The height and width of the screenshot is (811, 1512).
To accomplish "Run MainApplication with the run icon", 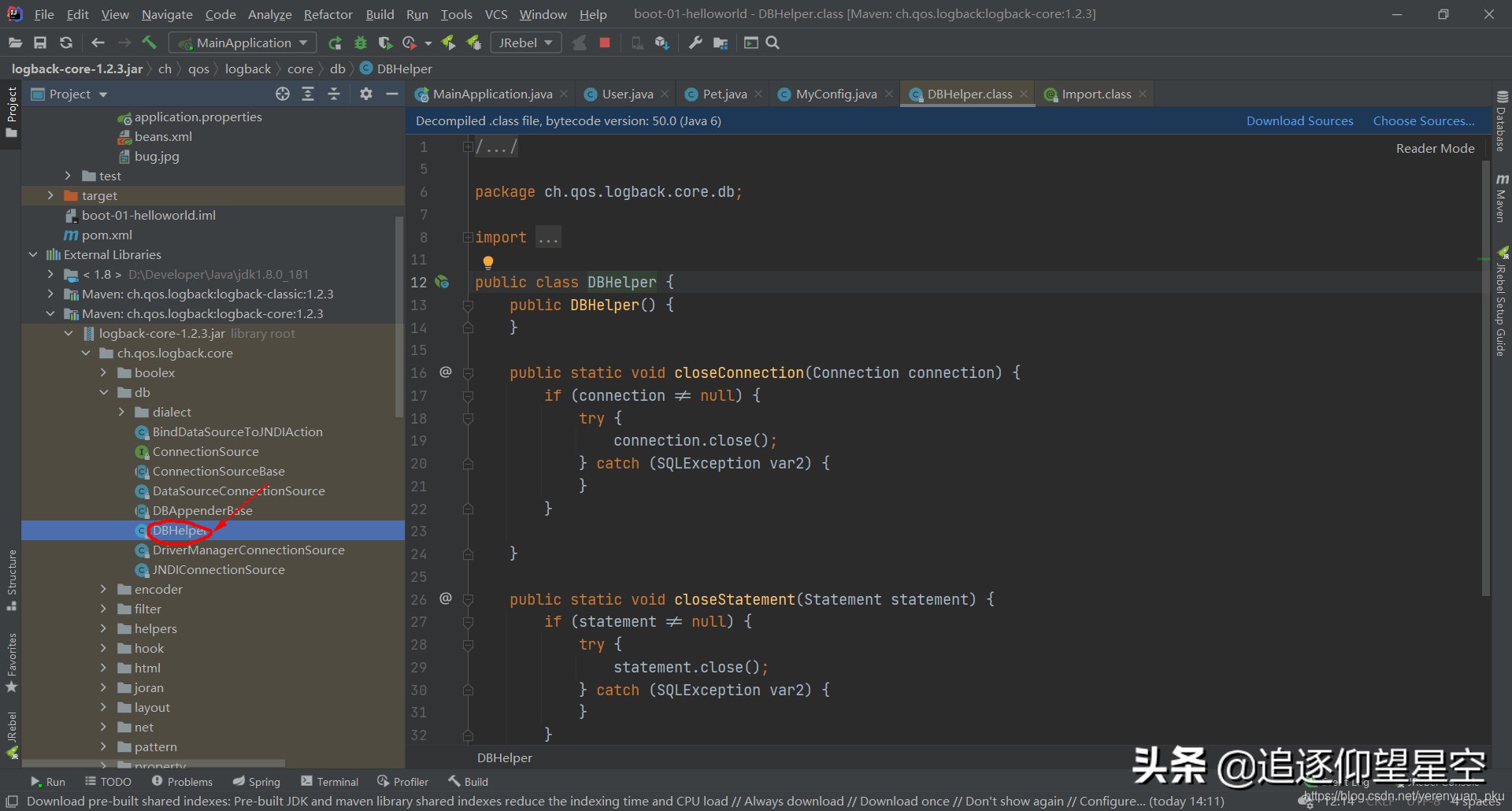I will click(335, 43).
